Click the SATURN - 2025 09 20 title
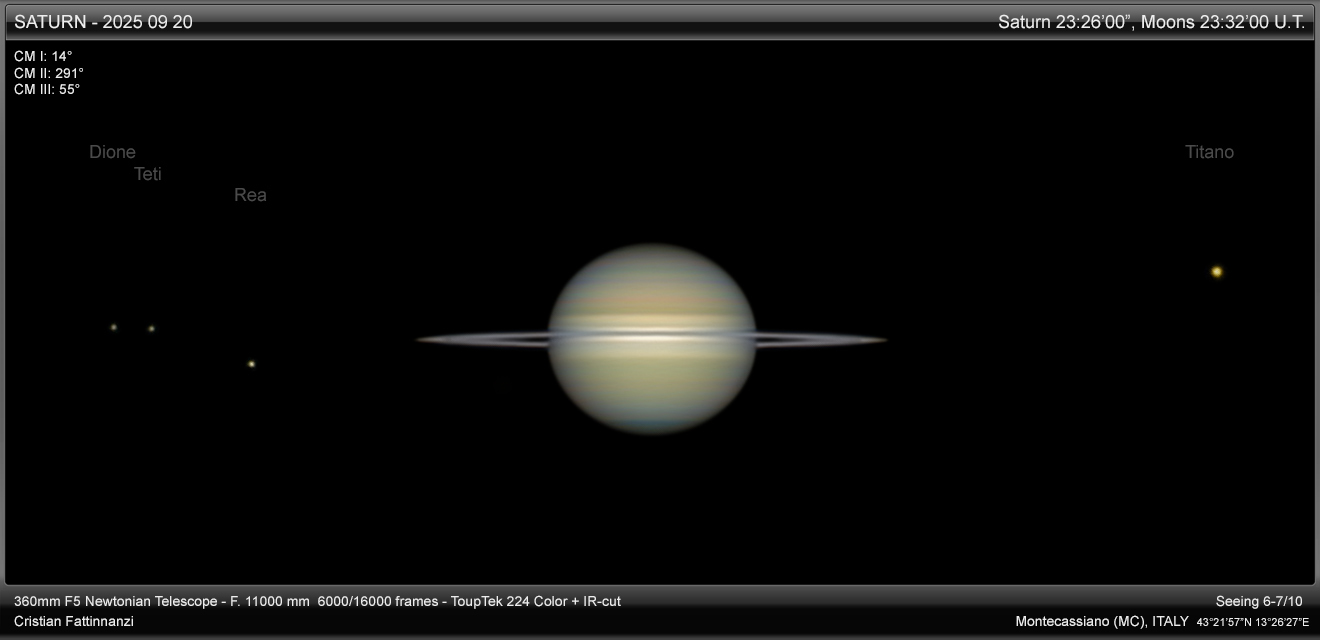 coord(103,22)
